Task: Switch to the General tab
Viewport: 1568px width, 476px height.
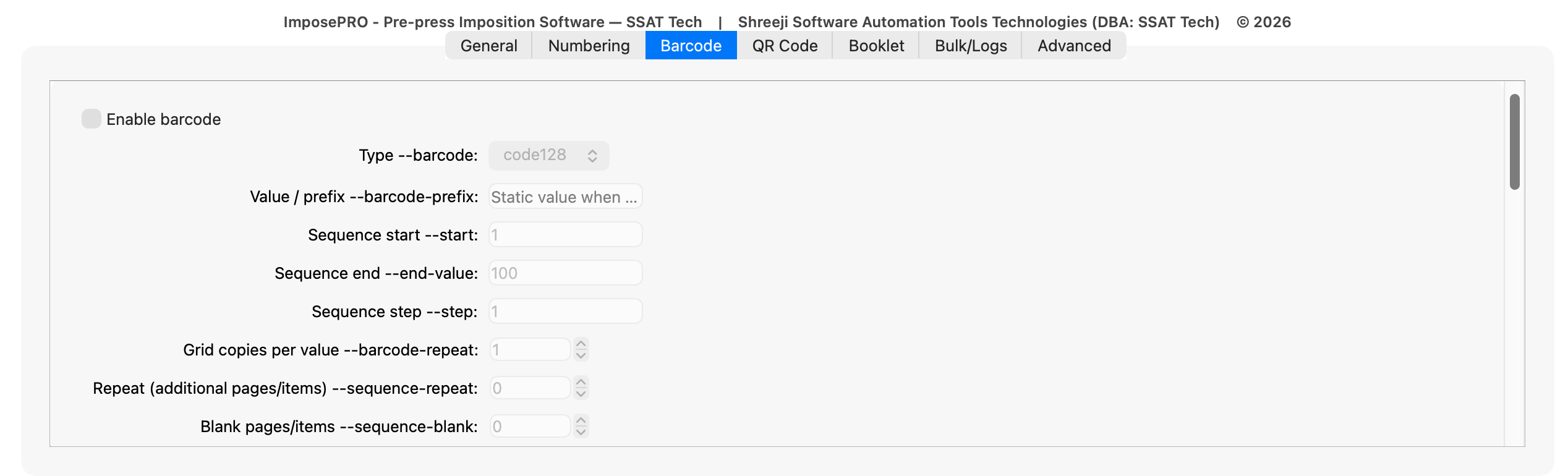Action: click(488, 46)
